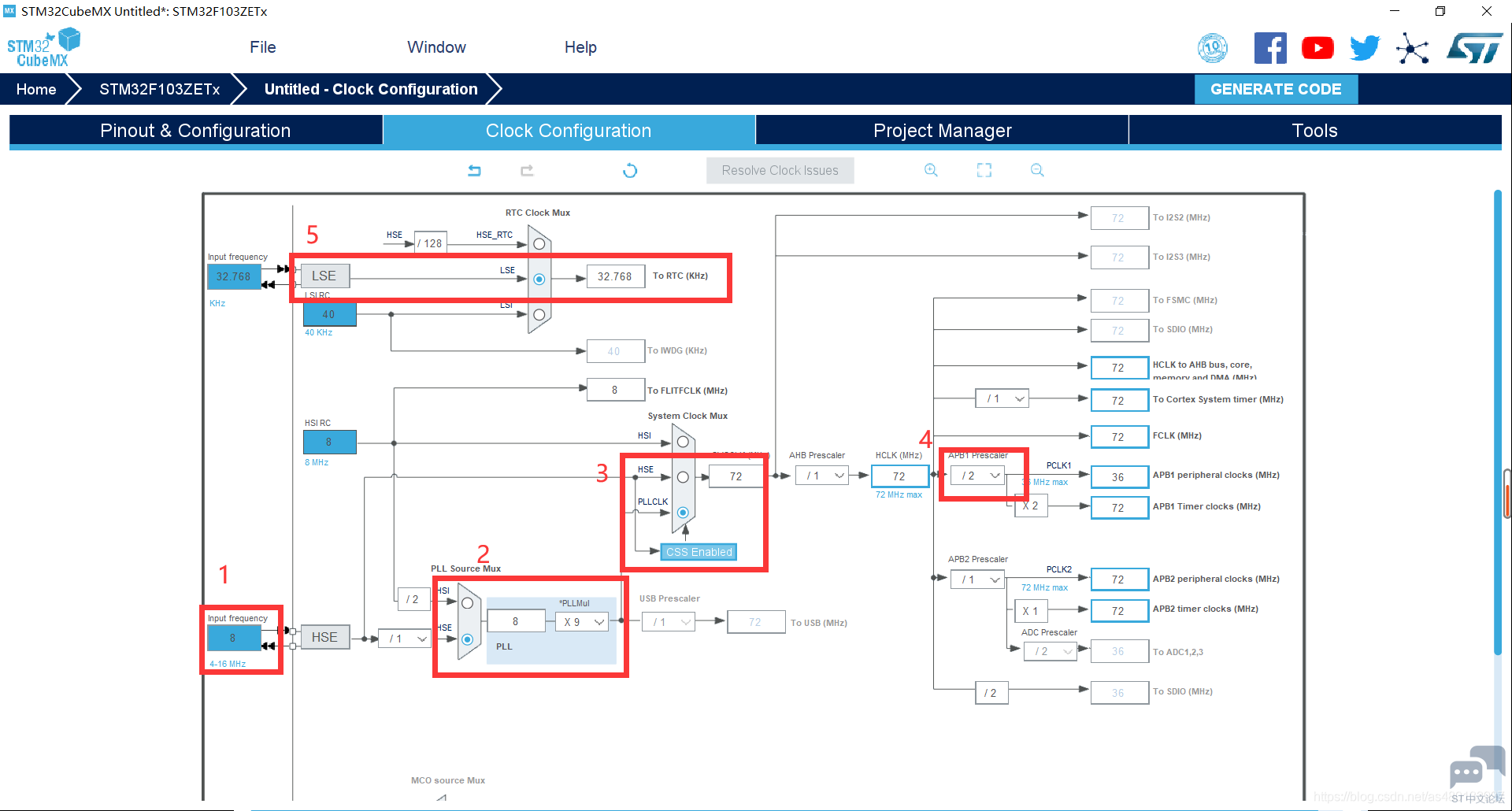Open the PLLMul X 9 dropdown
This screenshot has height=811, width=1512.
point(582,622)
